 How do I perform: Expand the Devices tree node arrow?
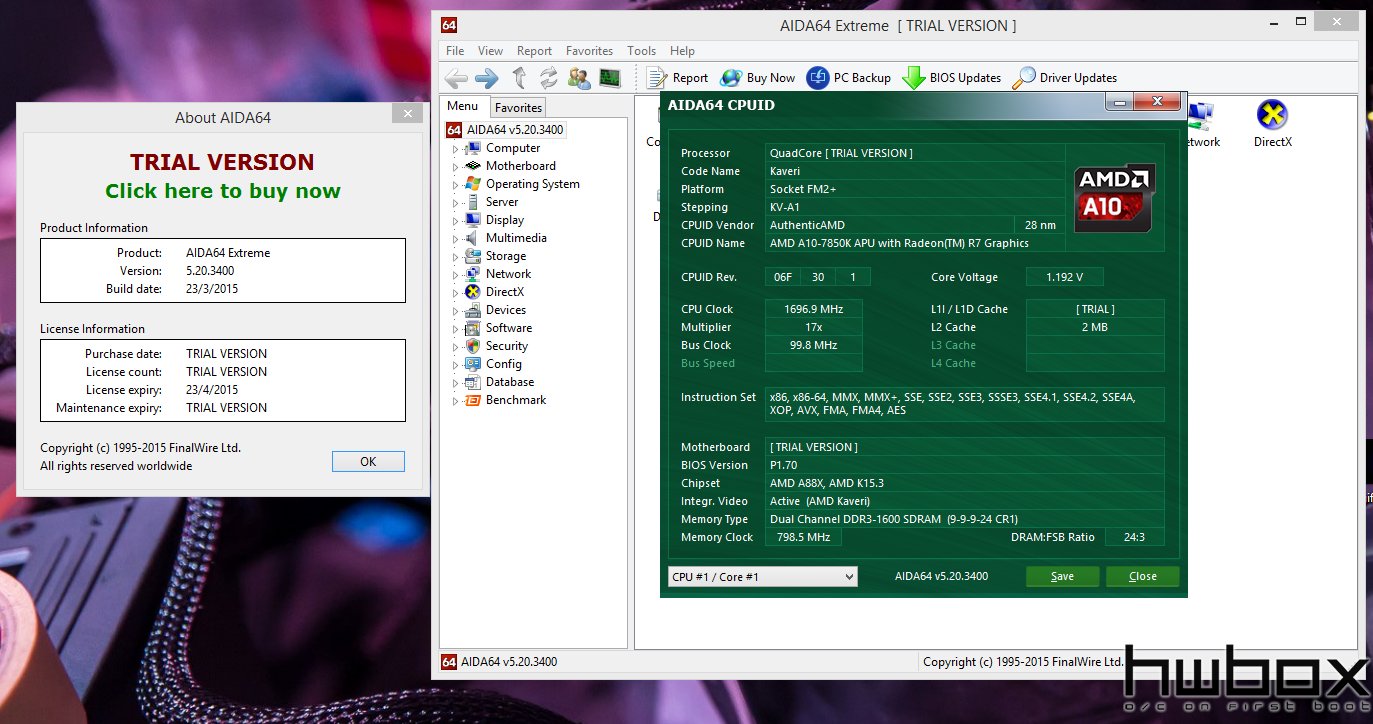(x=456, y=311)
